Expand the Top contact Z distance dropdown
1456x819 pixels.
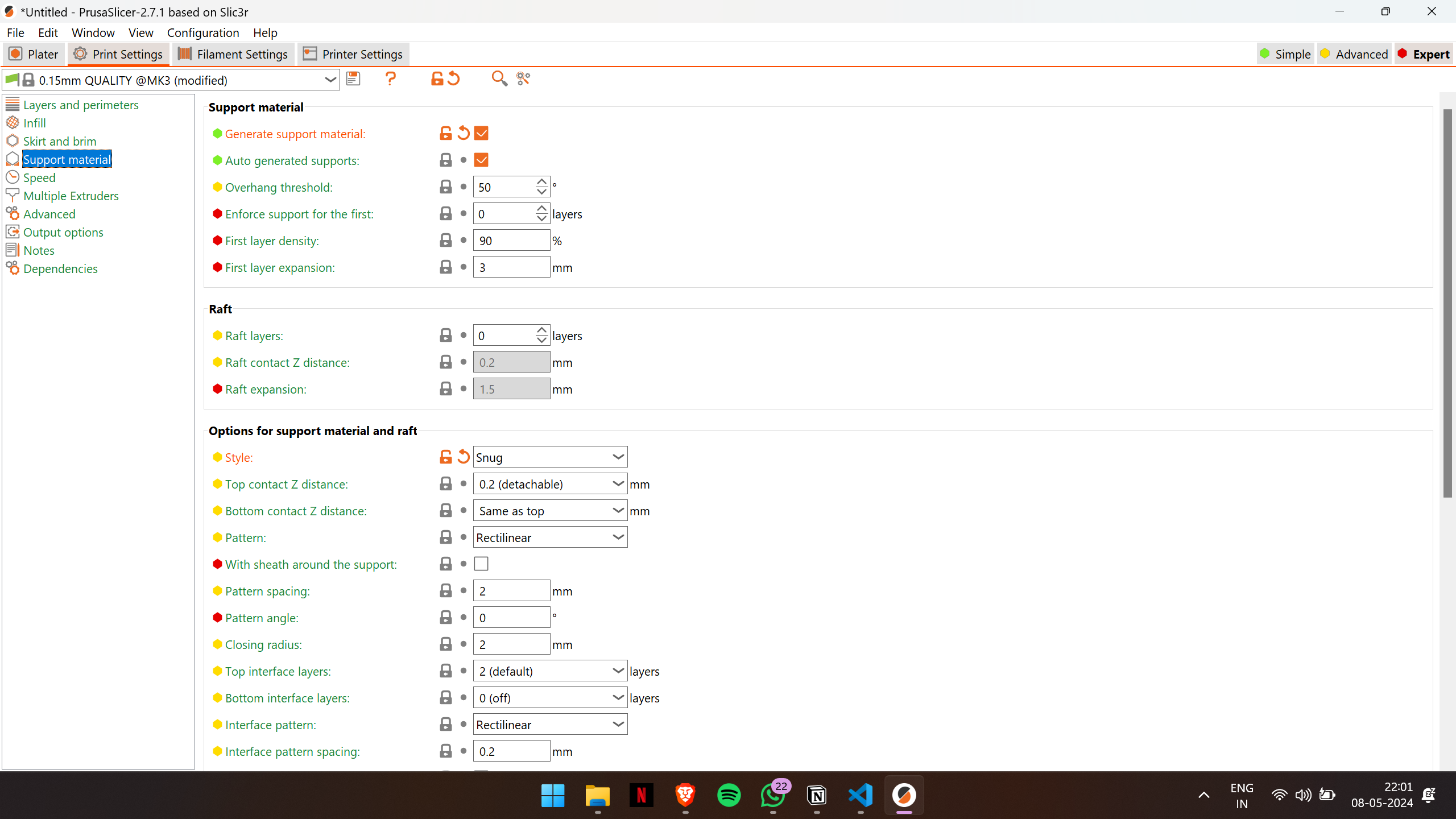550,483
